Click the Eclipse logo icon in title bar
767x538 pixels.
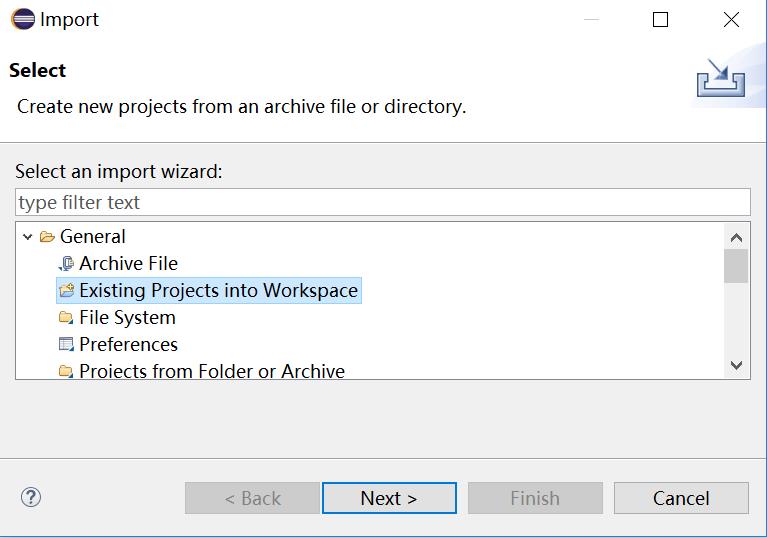click(23, 20)
